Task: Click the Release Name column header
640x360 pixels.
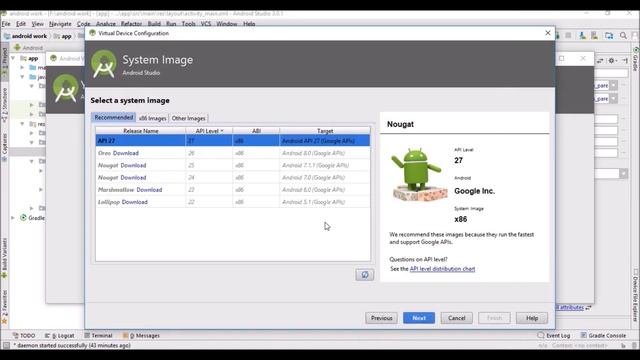Action: click(140, 131)
